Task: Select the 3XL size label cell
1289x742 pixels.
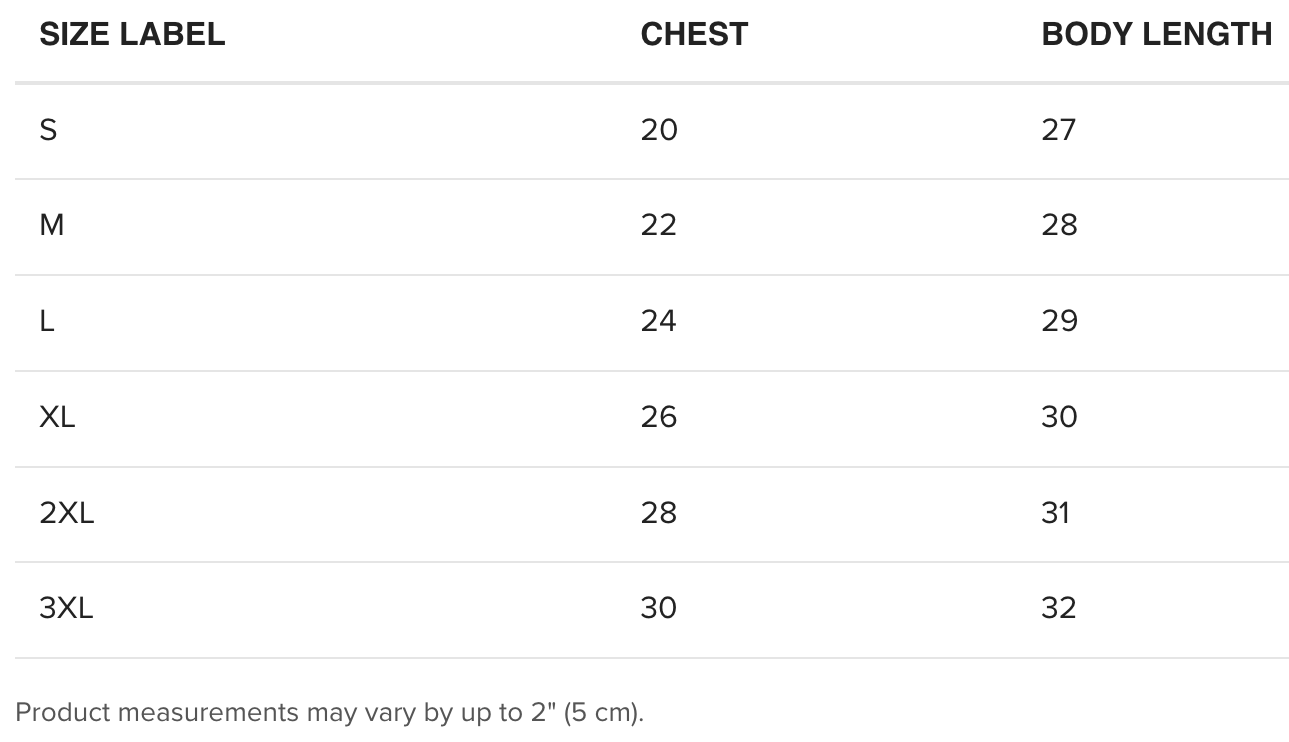Action: (66, 608)
